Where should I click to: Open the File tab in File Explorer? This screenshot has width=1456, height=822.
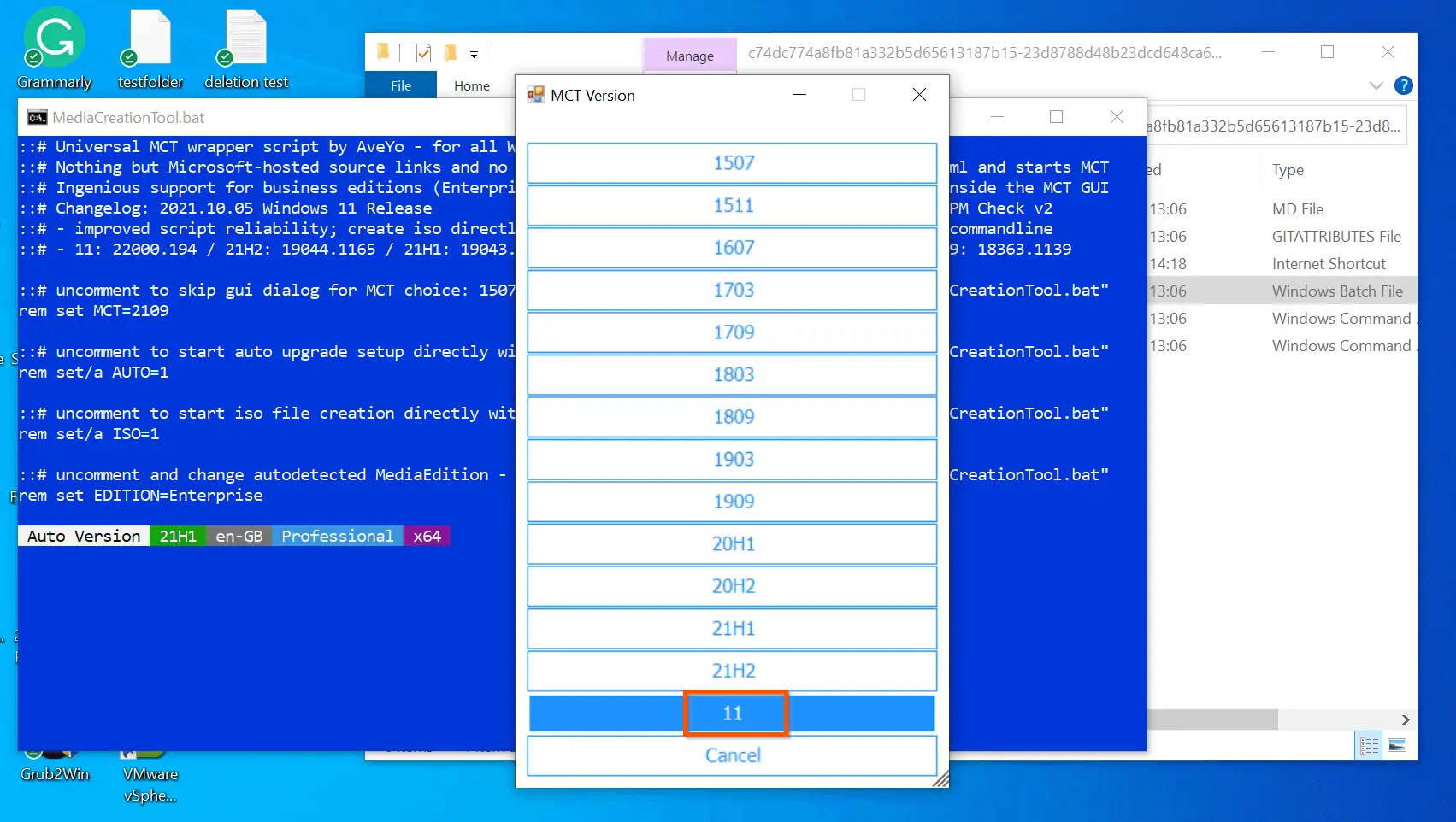tap(401, 85)
